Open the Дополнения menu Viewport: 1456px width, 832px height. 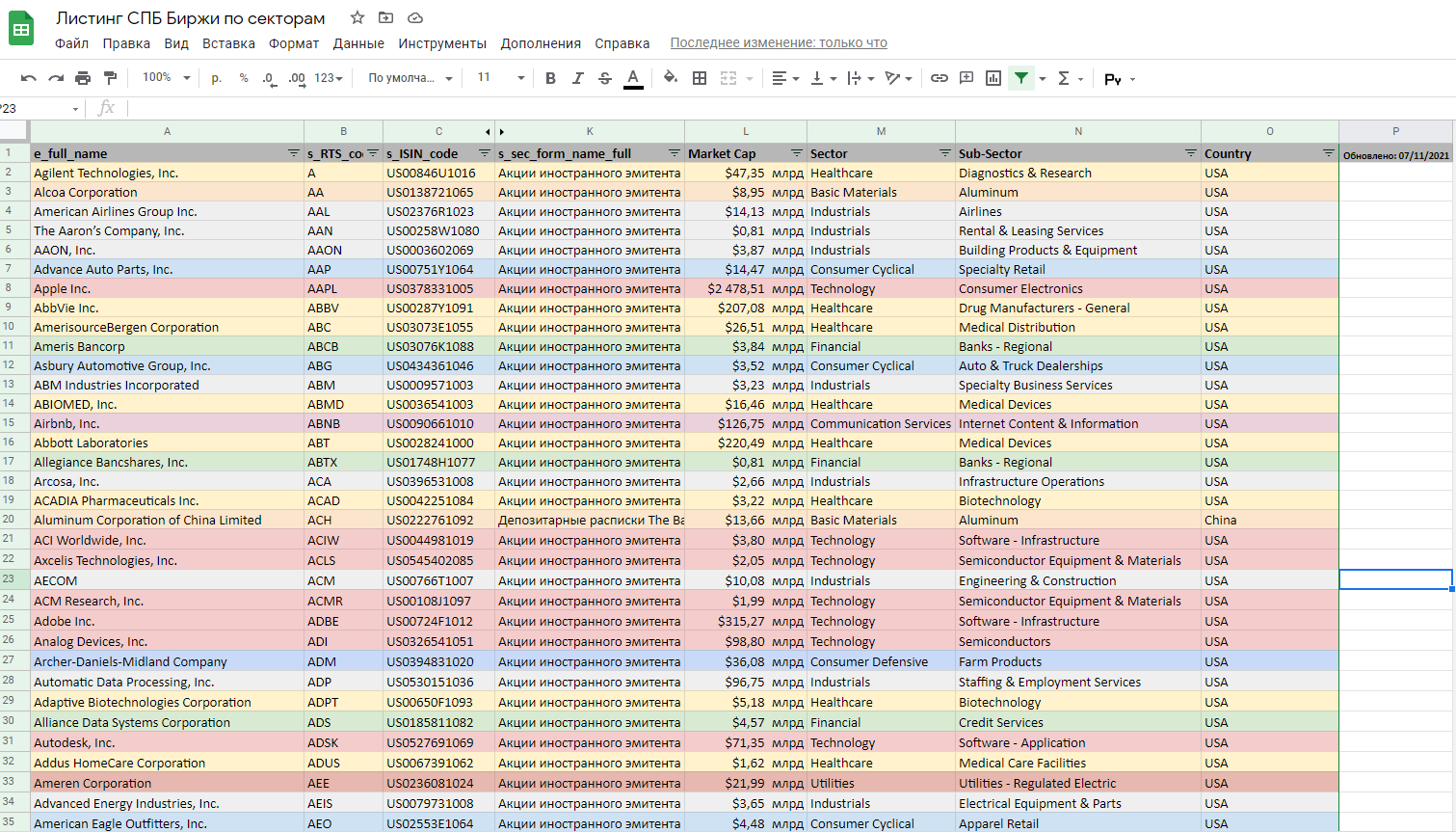[x=541, y=43]
